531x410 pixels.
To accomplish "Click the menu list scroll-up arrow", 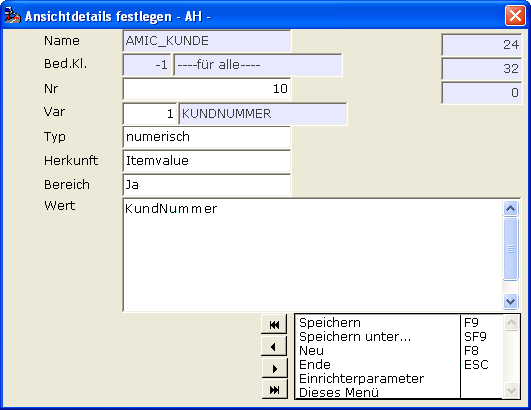I will pos(511,323).
